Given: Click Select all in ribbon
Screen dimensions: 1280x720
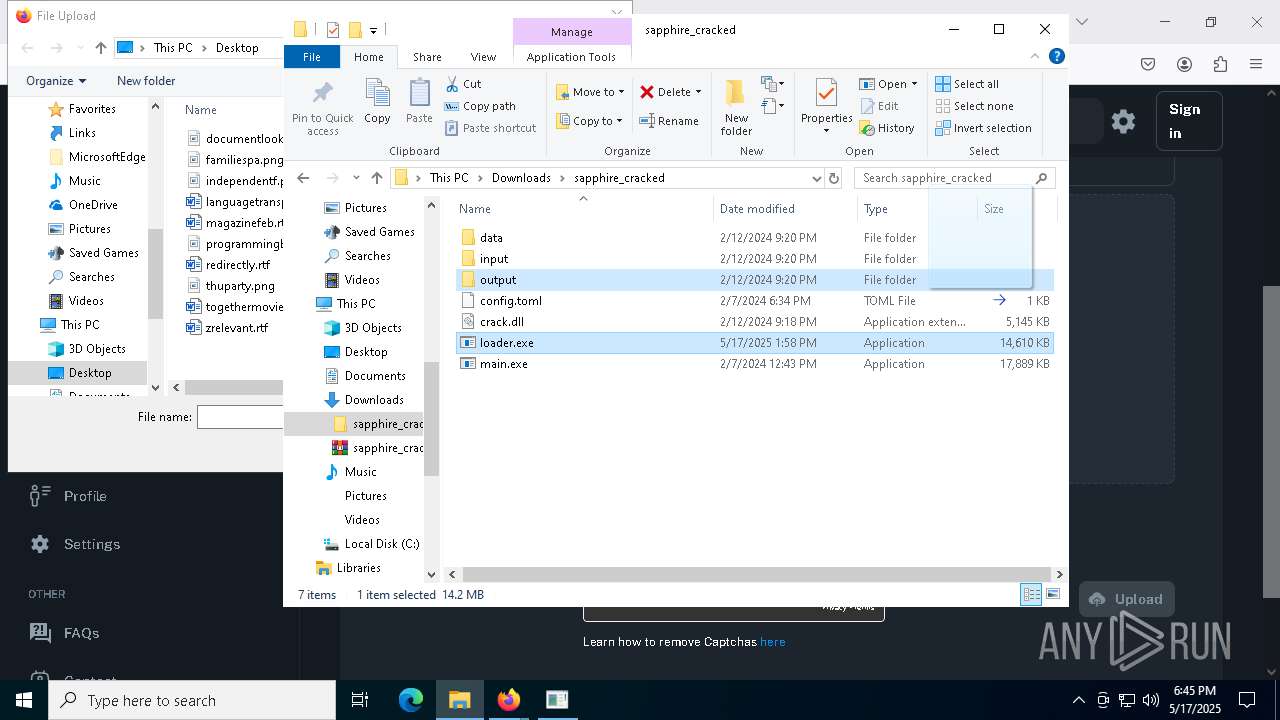Looking at the screenshot, I should coord(967,84).
